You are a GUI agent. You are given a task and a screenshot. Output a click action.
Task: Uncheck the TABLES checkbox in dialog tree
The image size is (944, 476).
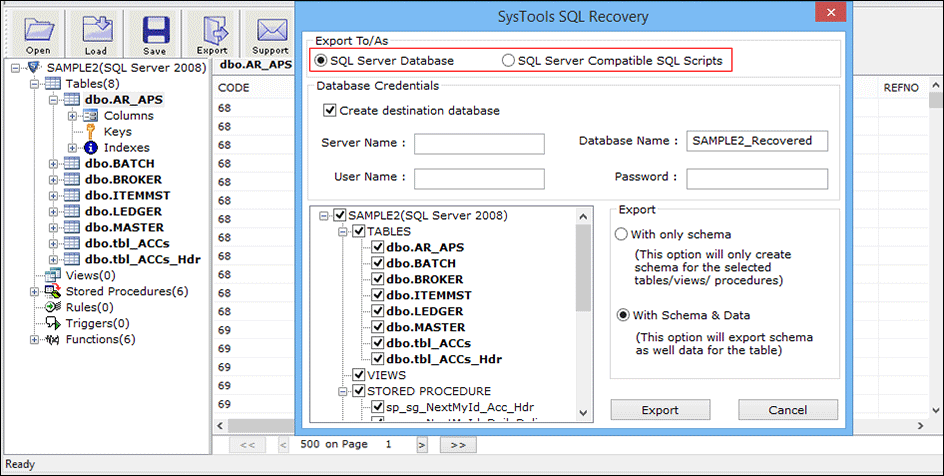tap(359, 231)
